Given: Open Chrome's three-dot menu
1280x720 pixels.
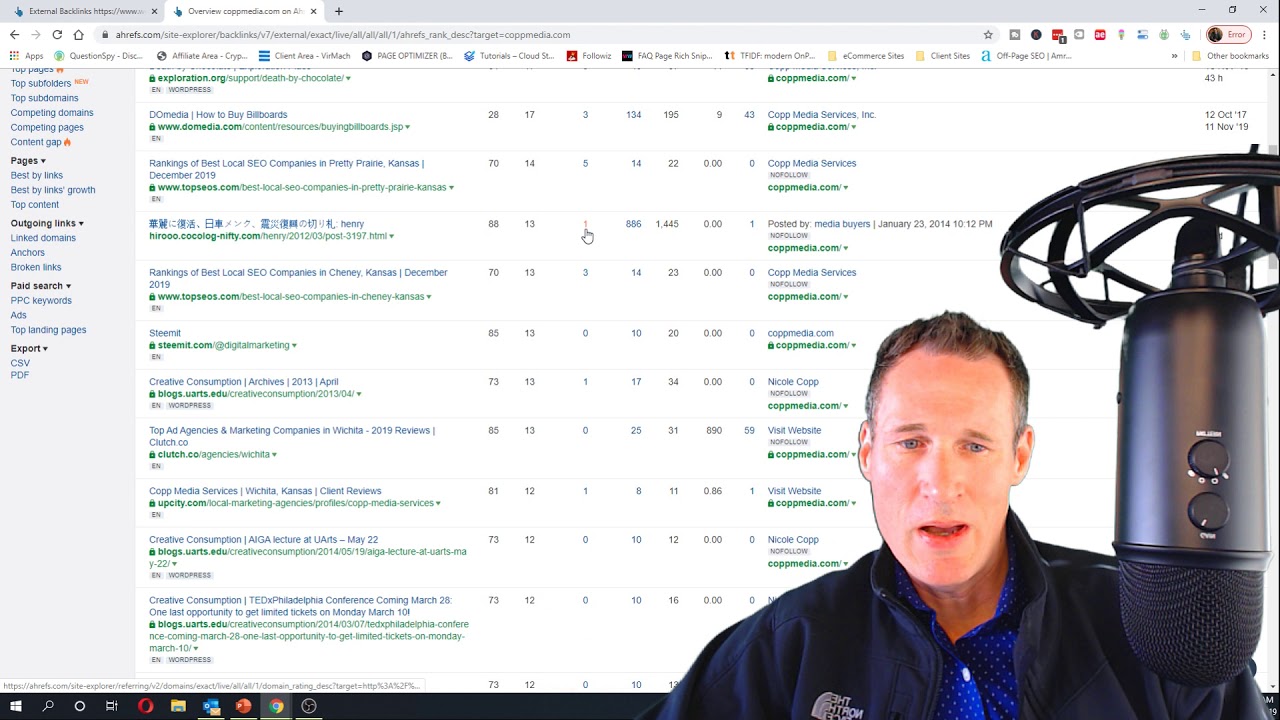Looking at the screenshot, I should point(1264,34).
